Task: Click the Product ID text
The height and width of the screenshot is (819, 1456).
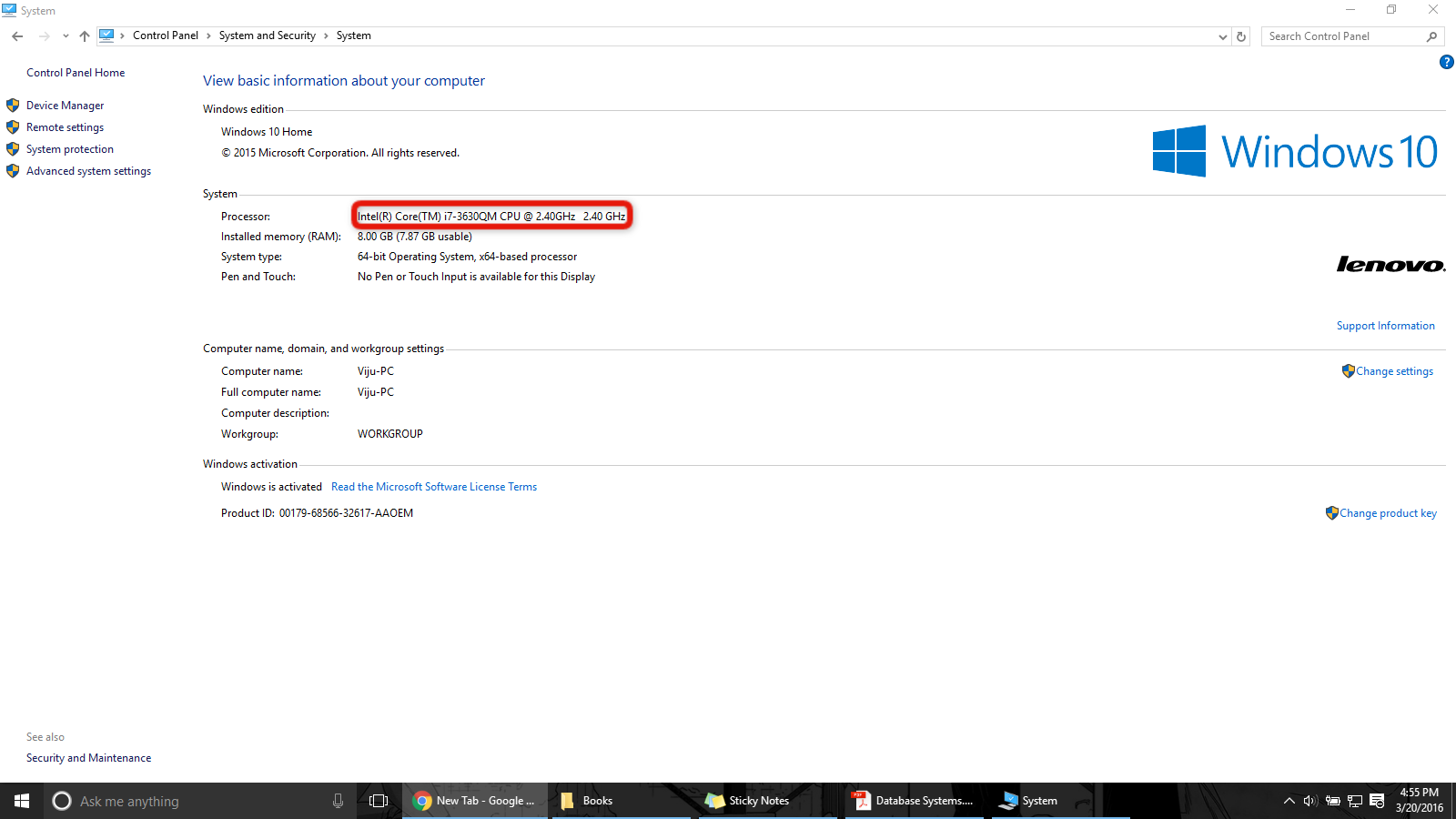Action: pyautogui.click(x=317, y=513)
